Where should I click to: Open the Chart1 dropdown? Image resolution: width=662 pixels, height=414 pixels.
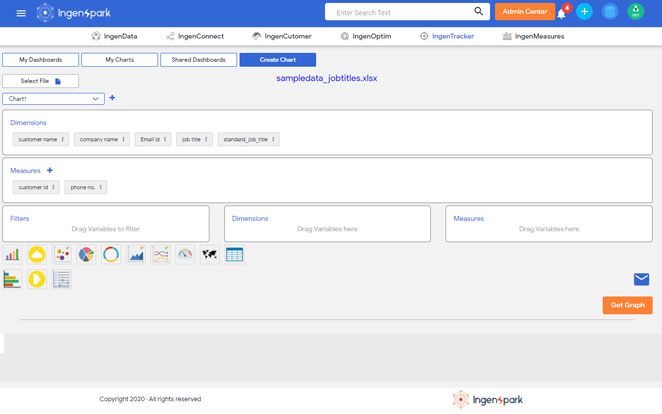point(53,99)
